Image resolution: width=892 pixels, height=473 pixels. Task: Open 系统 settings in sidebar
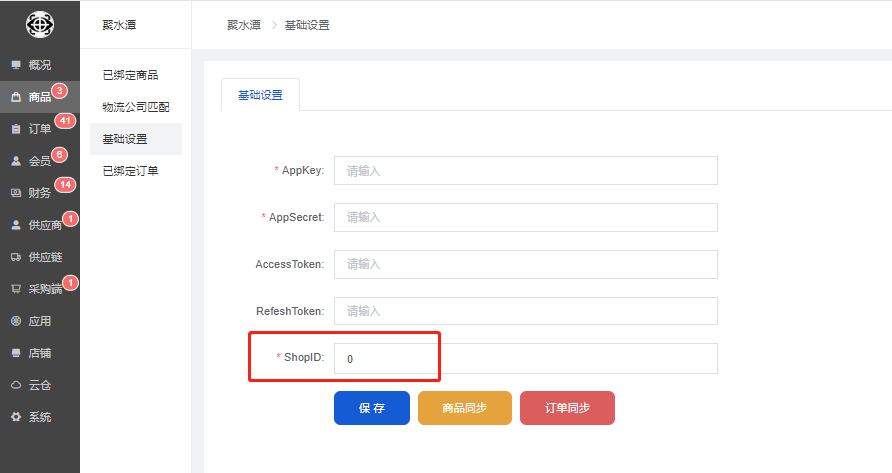point(40,417)
